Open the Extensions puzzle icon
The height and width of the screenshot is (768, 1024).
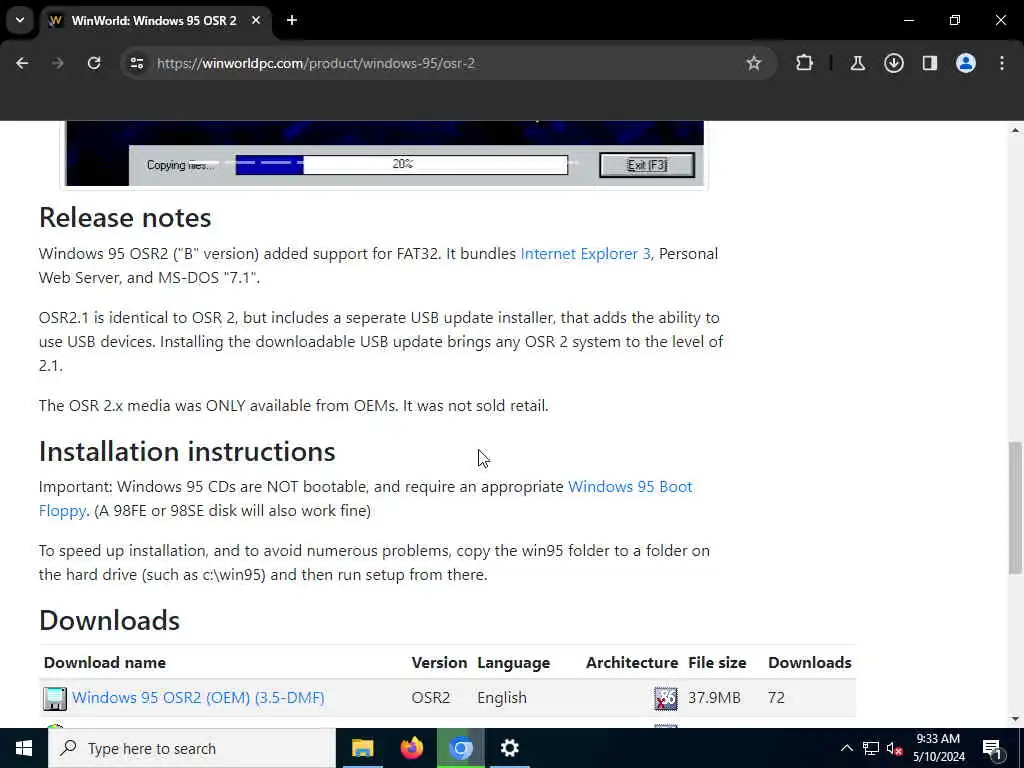coord(805,63)
